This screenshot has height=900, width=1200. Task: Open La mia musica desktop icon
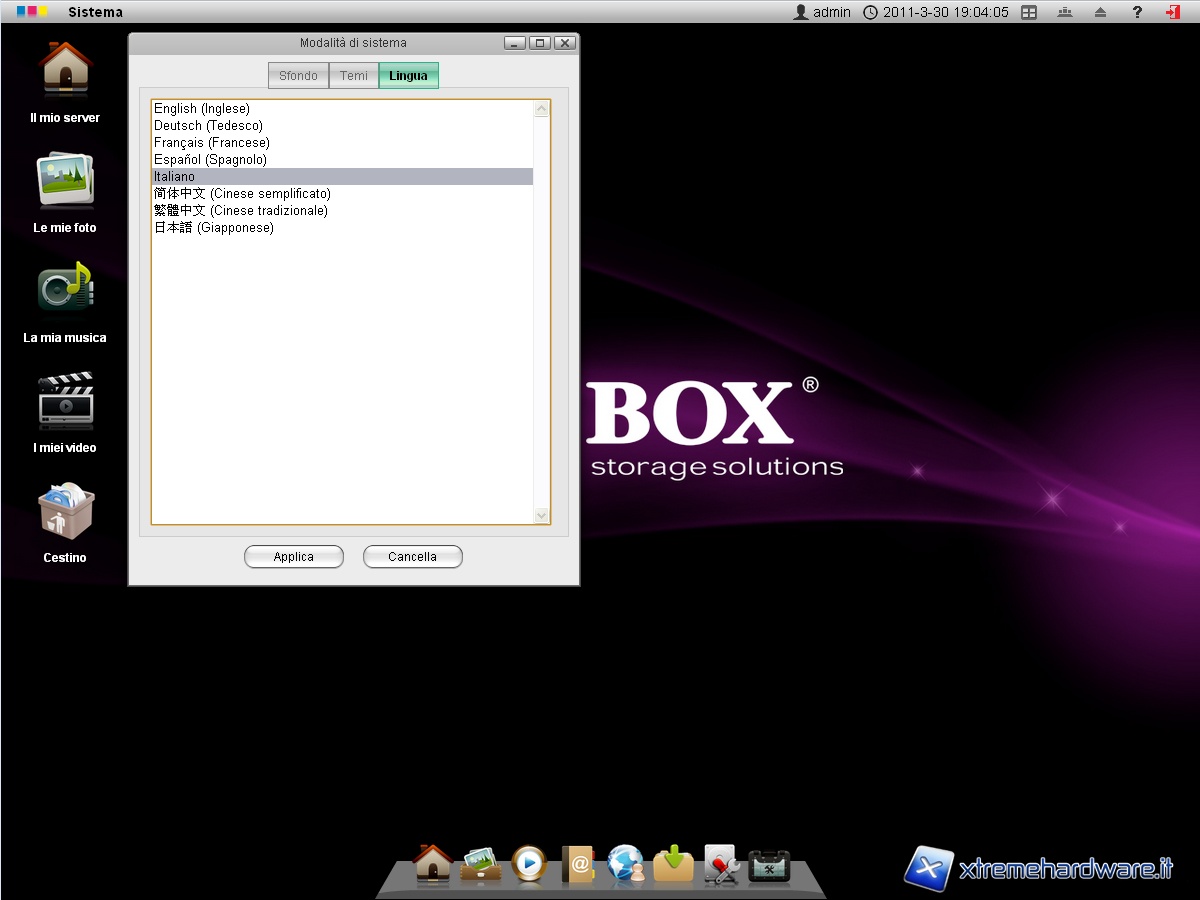pos(65,292)
